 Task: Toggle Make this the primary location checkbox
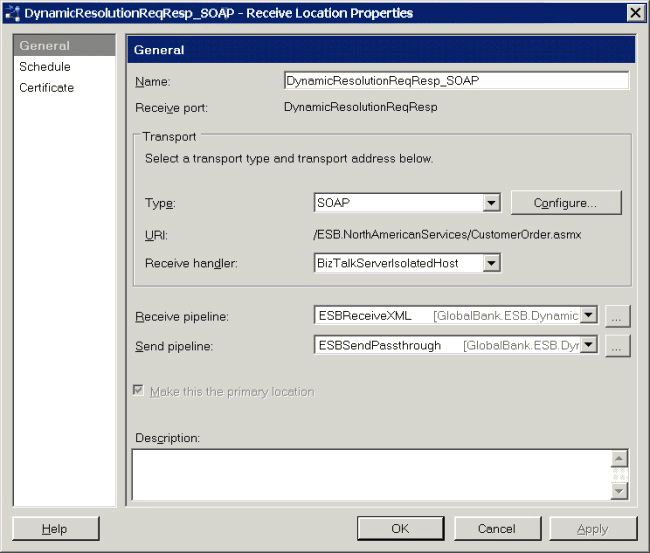coord(138,390)
